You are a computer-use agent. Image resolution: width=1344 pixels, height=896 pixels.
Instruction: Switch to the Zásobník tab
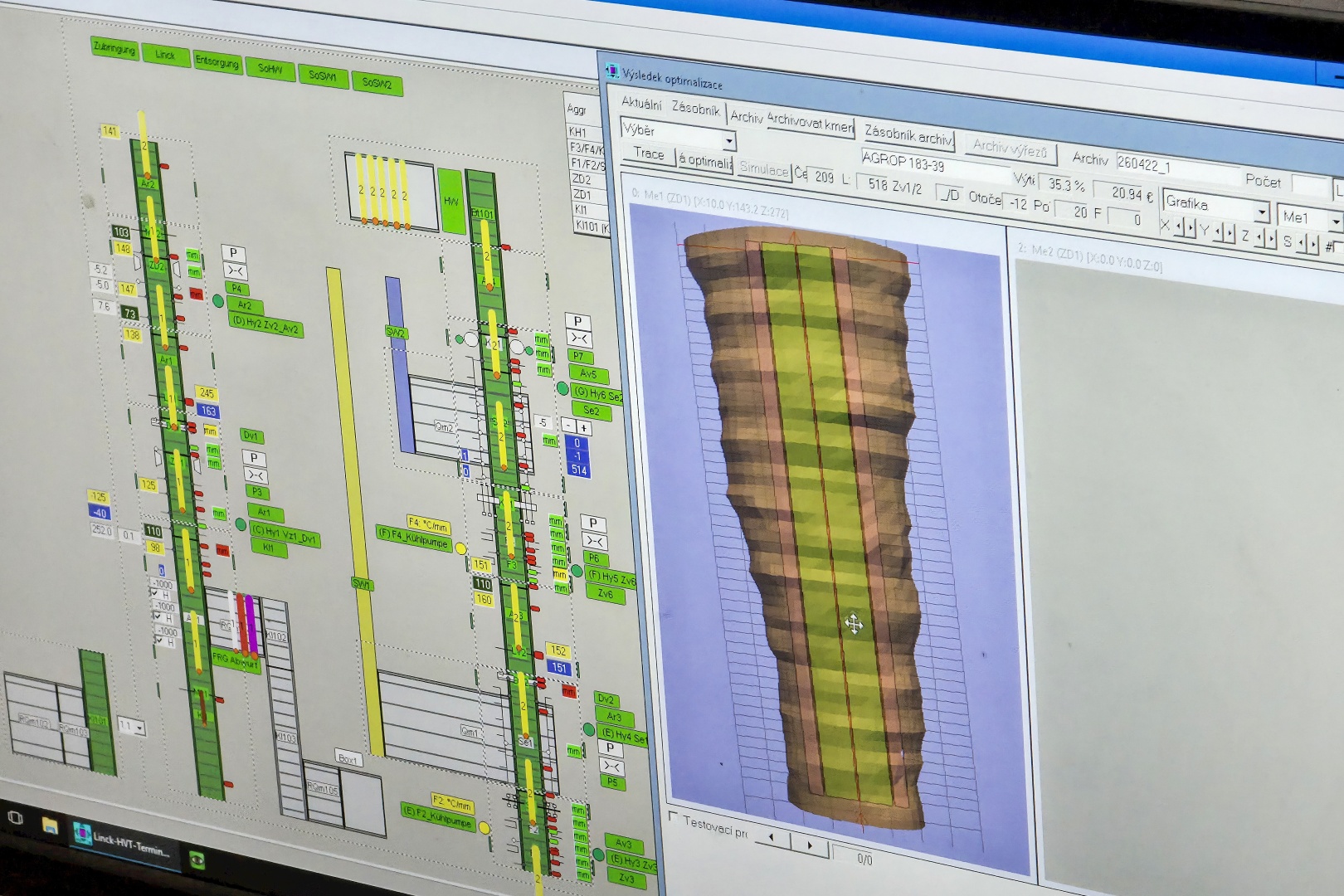(696, 109)
